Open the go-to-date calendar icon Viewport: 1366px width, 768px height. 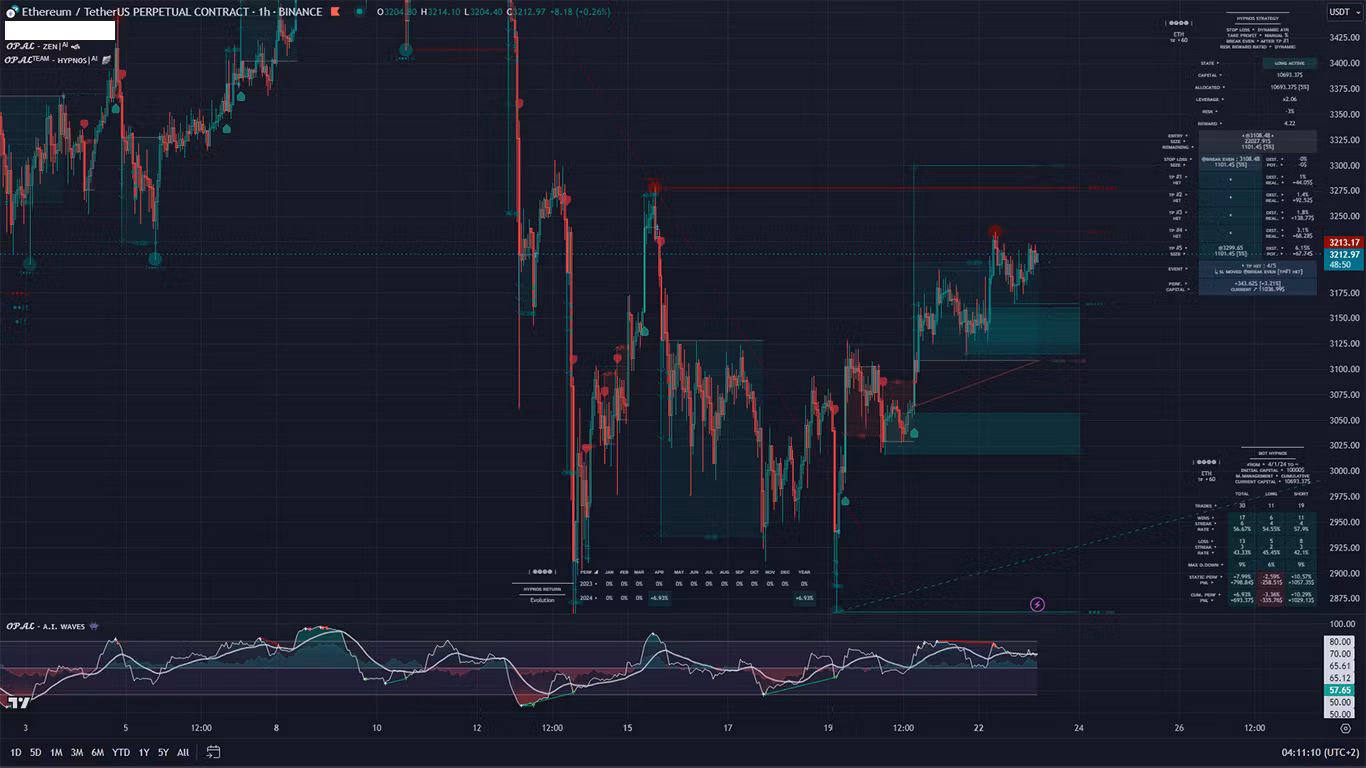[213, 752]
